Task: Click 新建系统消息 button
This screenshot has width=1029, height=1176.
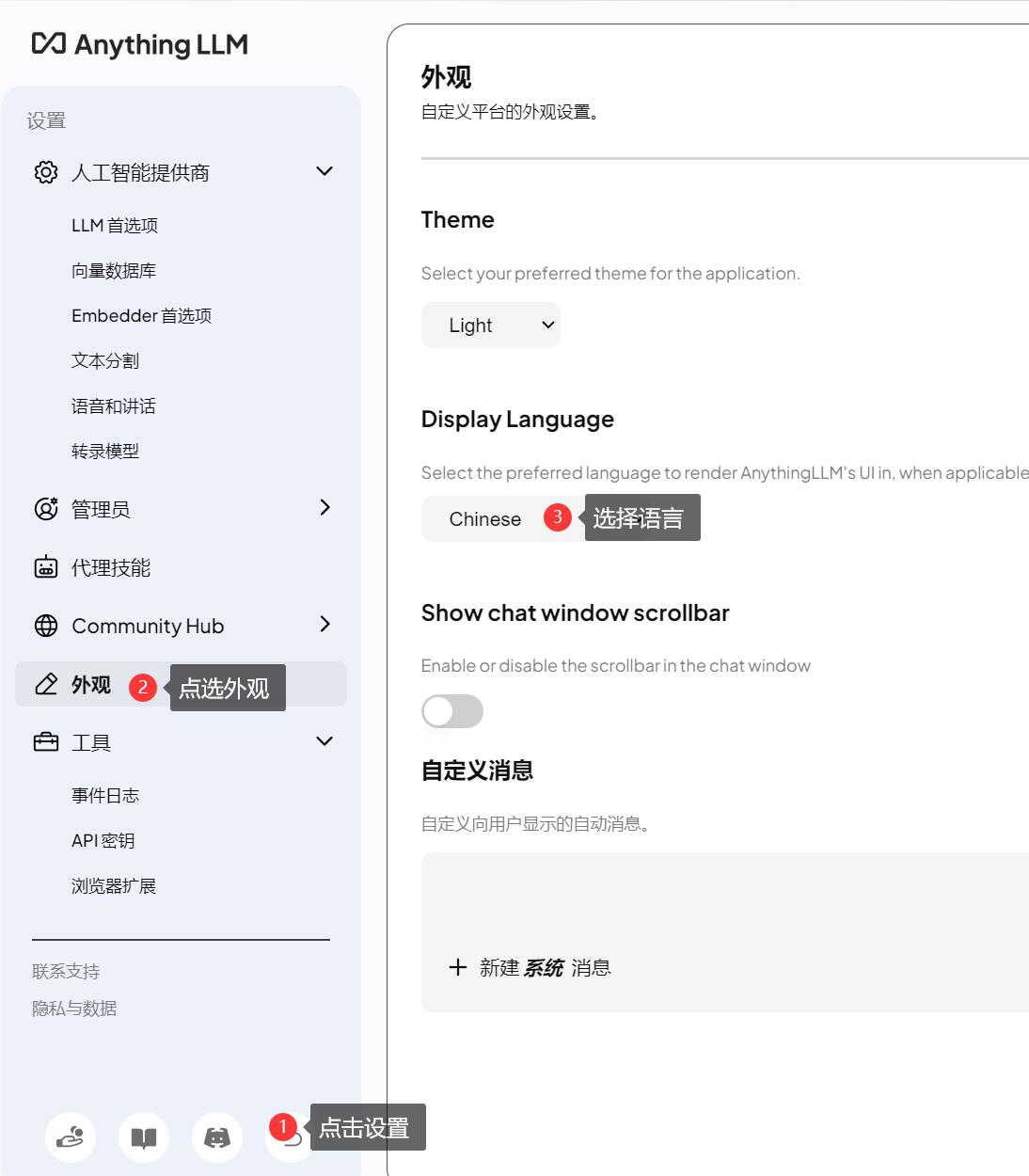Action: [x=530, y=967]
